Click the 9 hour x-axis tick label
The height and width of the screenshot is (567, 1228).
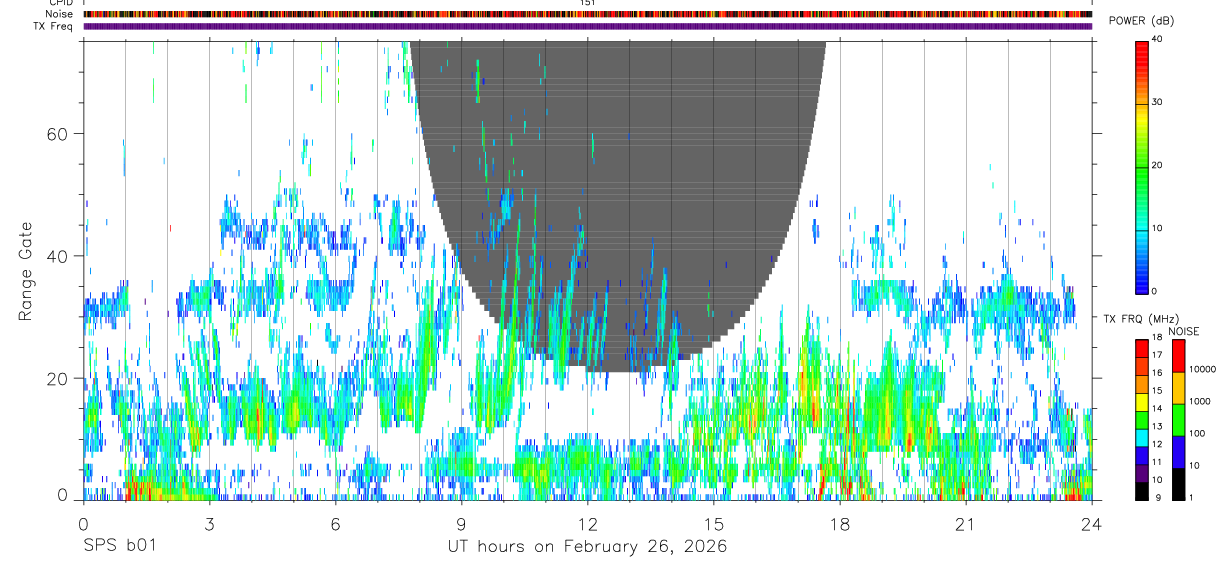point(461,523)
